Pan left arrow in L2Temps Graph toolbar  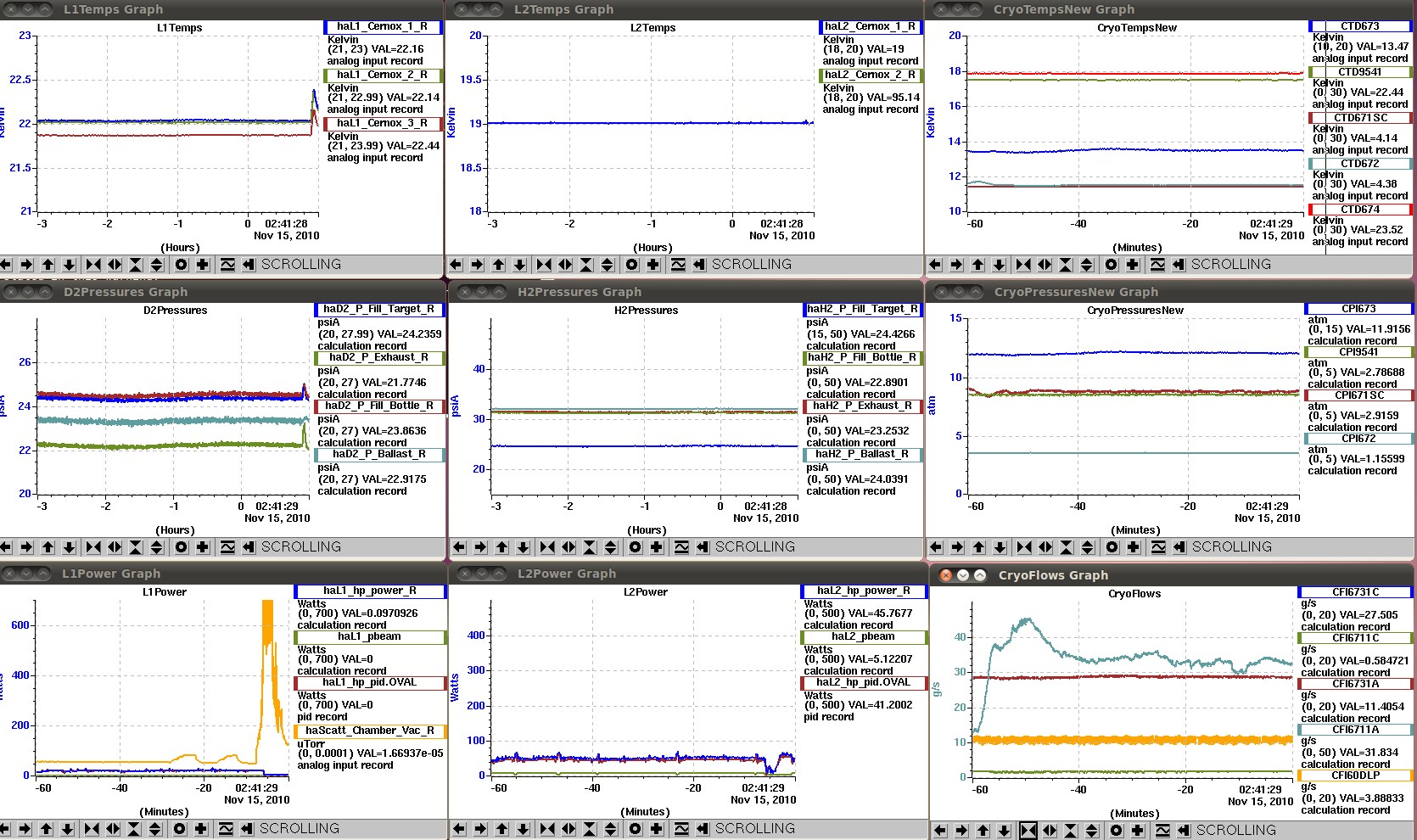(x=456, y=265)
